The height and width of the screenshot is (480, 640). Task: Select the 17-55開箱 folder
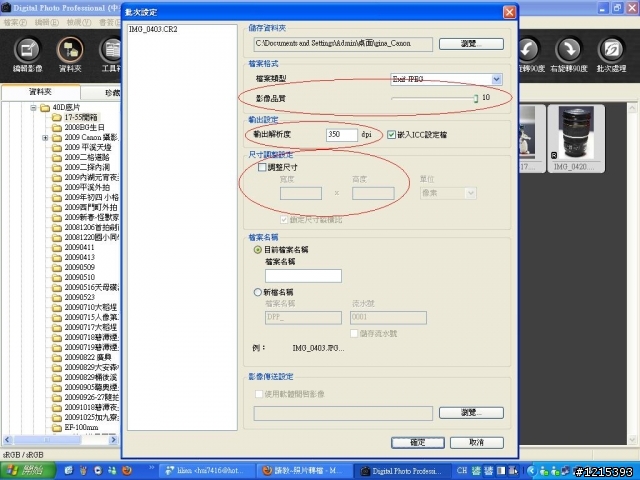coord(75,118)
